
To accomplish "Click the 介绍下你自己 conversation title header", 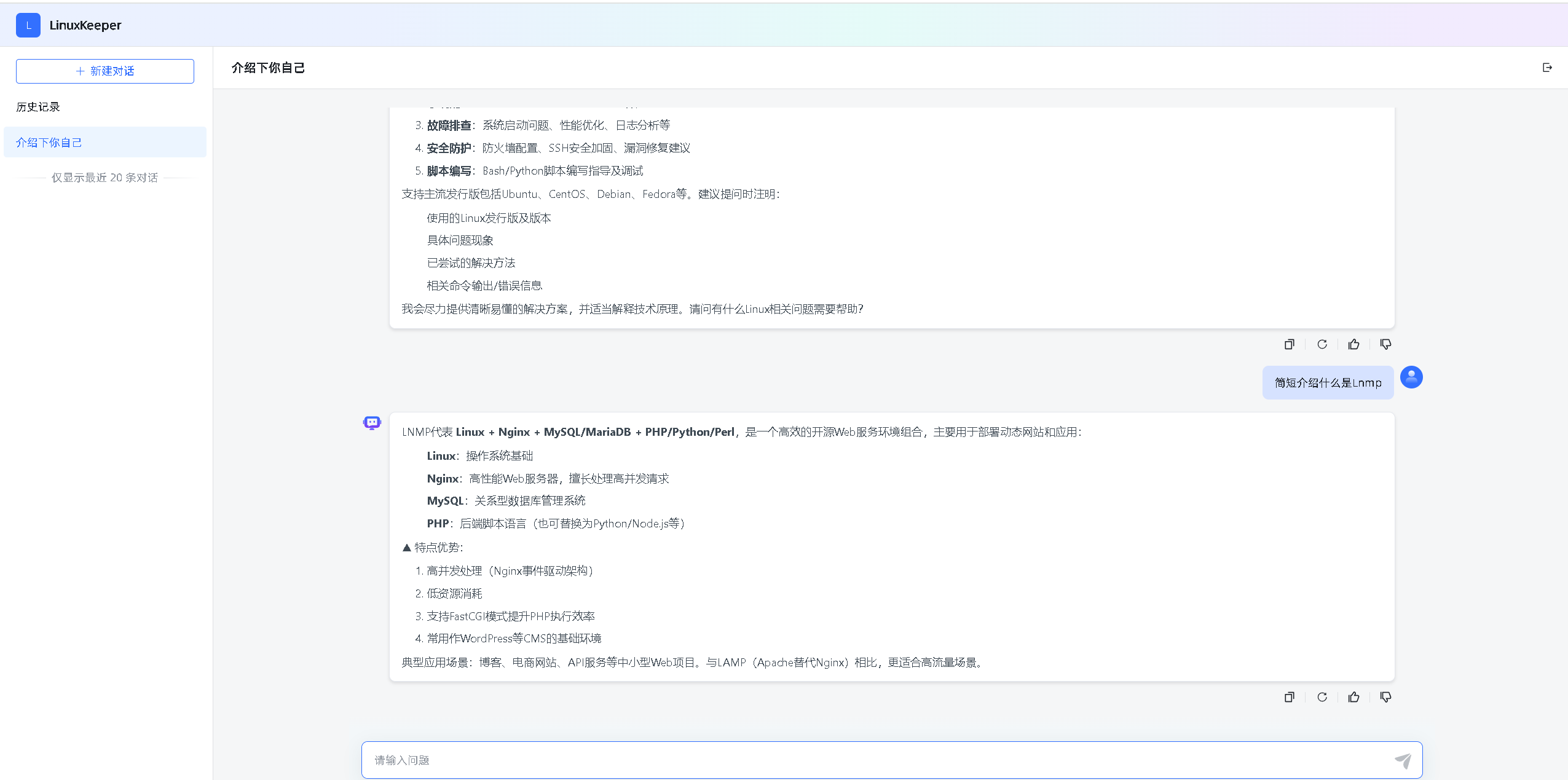I will pyautogui.click(x=268, y=67).
